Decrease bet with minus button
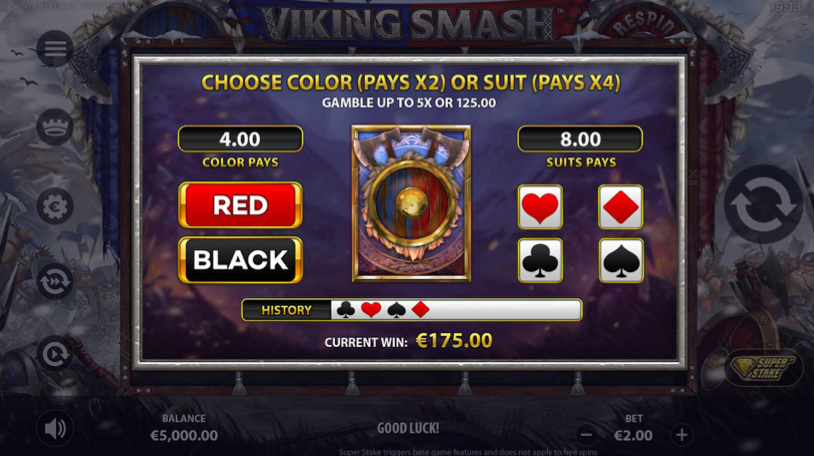The image size is (814, 456). 586,435
